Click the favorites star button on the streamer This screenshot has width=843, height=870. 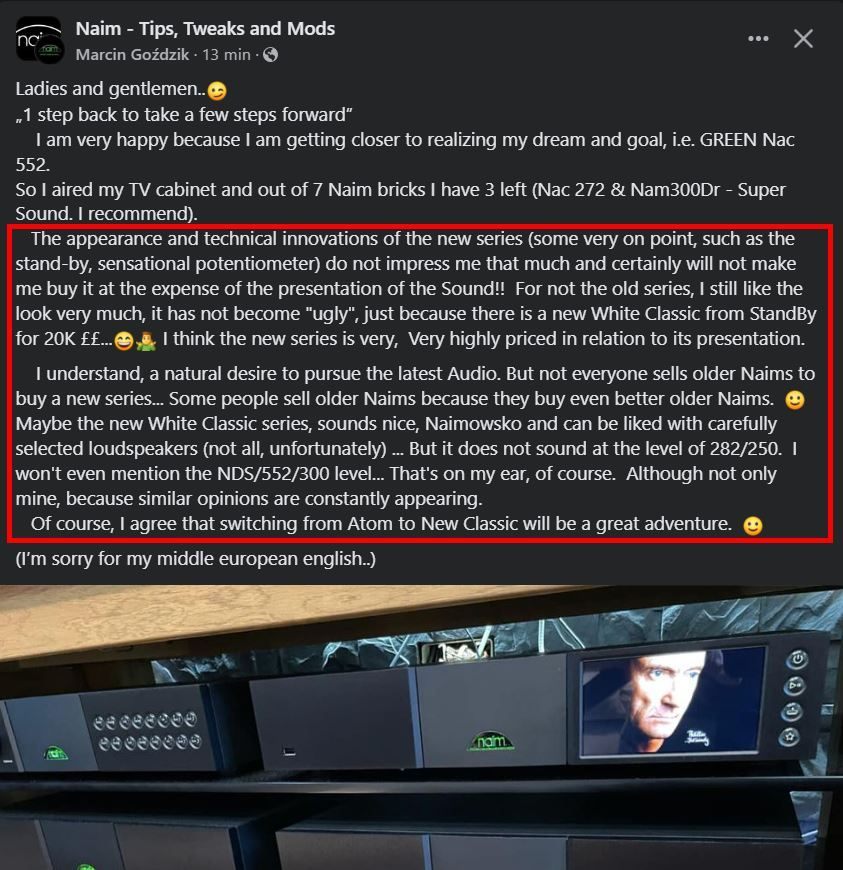789,737
